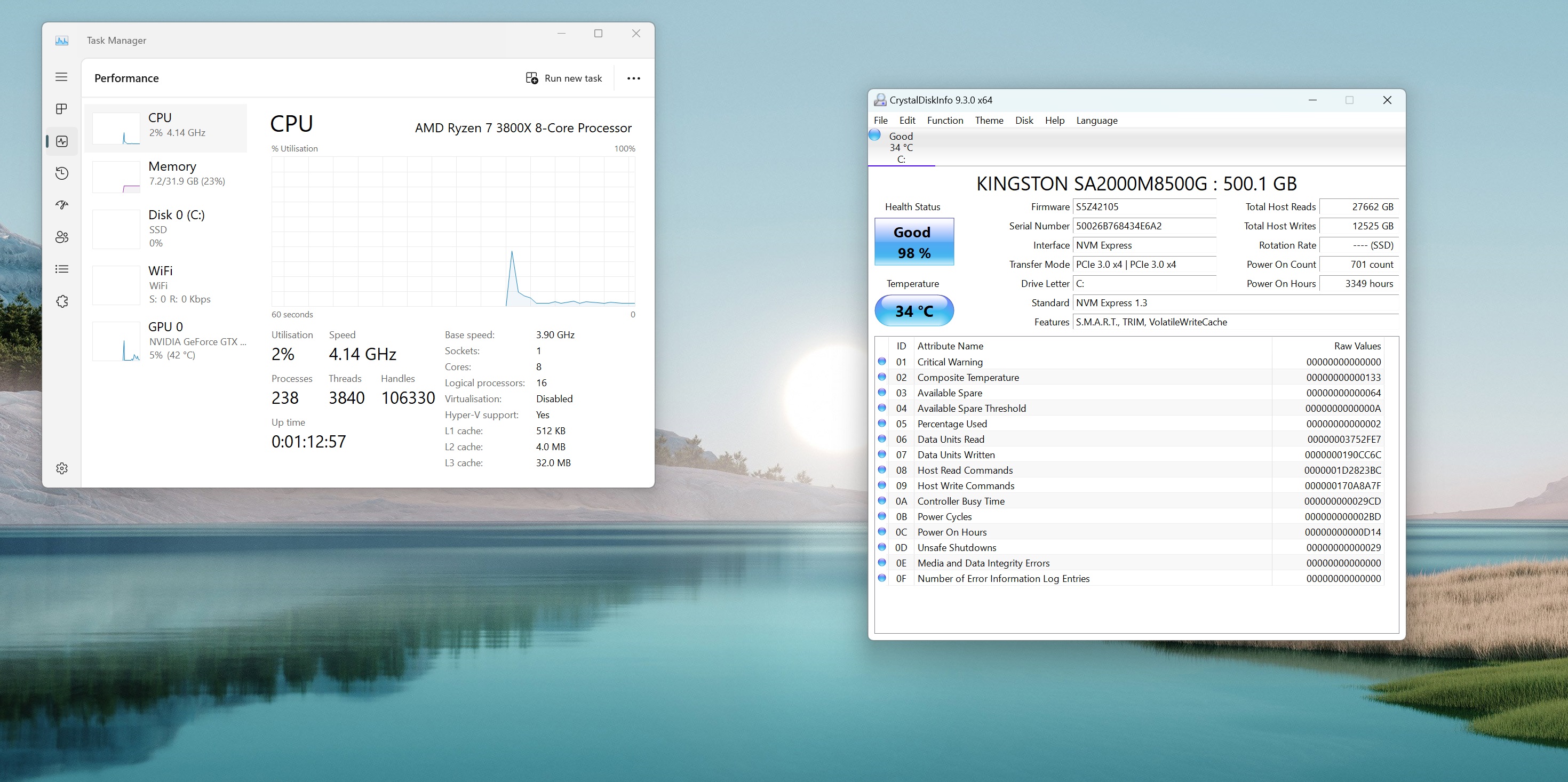
Task: Open Task Manager settings gear
Action: [61, 468]
